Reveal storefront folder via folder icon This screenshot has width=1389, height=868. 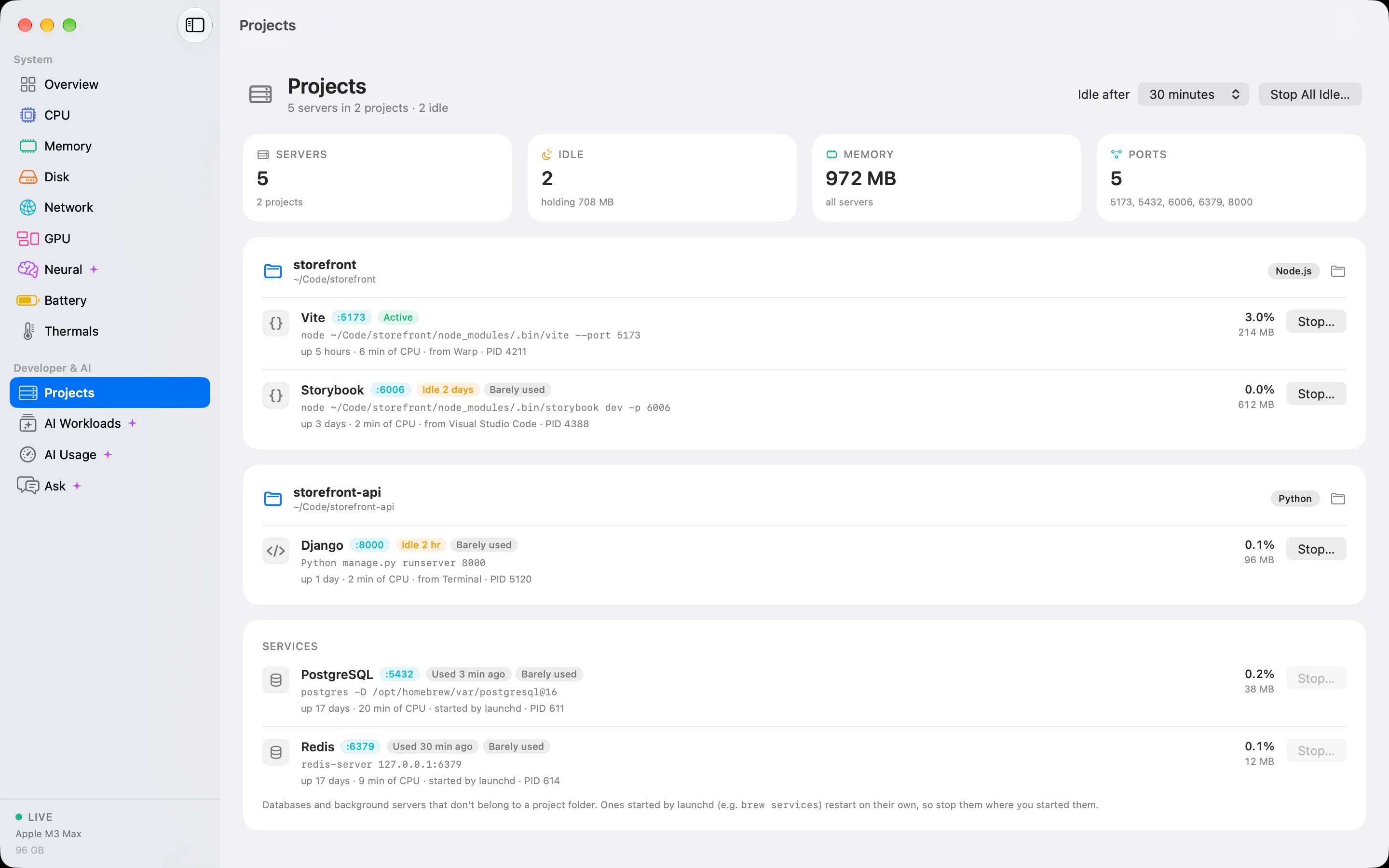click(x=1337, y=271)
